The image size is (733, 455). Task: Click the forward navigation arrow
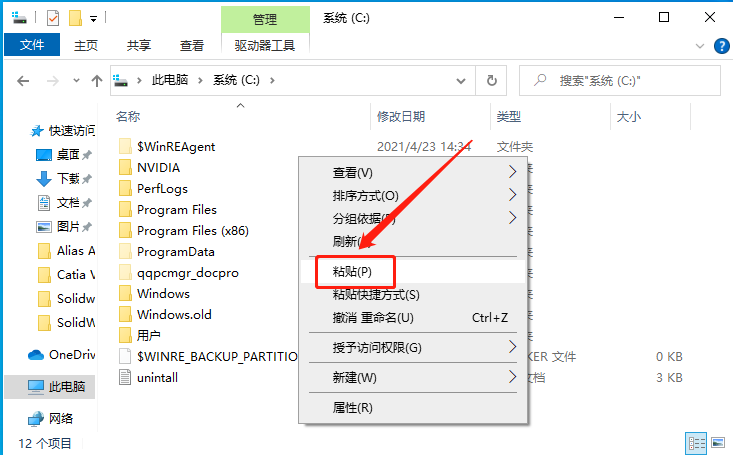(x=52, y=81)
